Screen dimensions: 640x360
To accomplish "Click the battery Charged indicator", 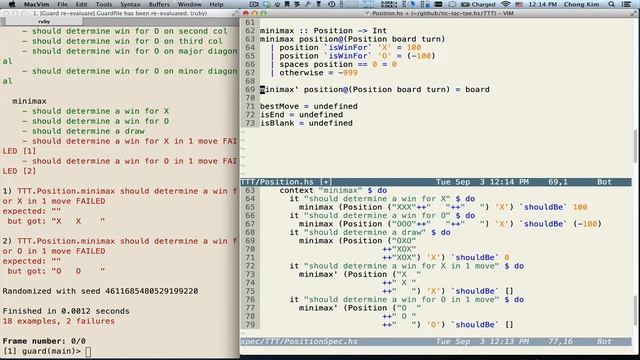I will point(478,4).
